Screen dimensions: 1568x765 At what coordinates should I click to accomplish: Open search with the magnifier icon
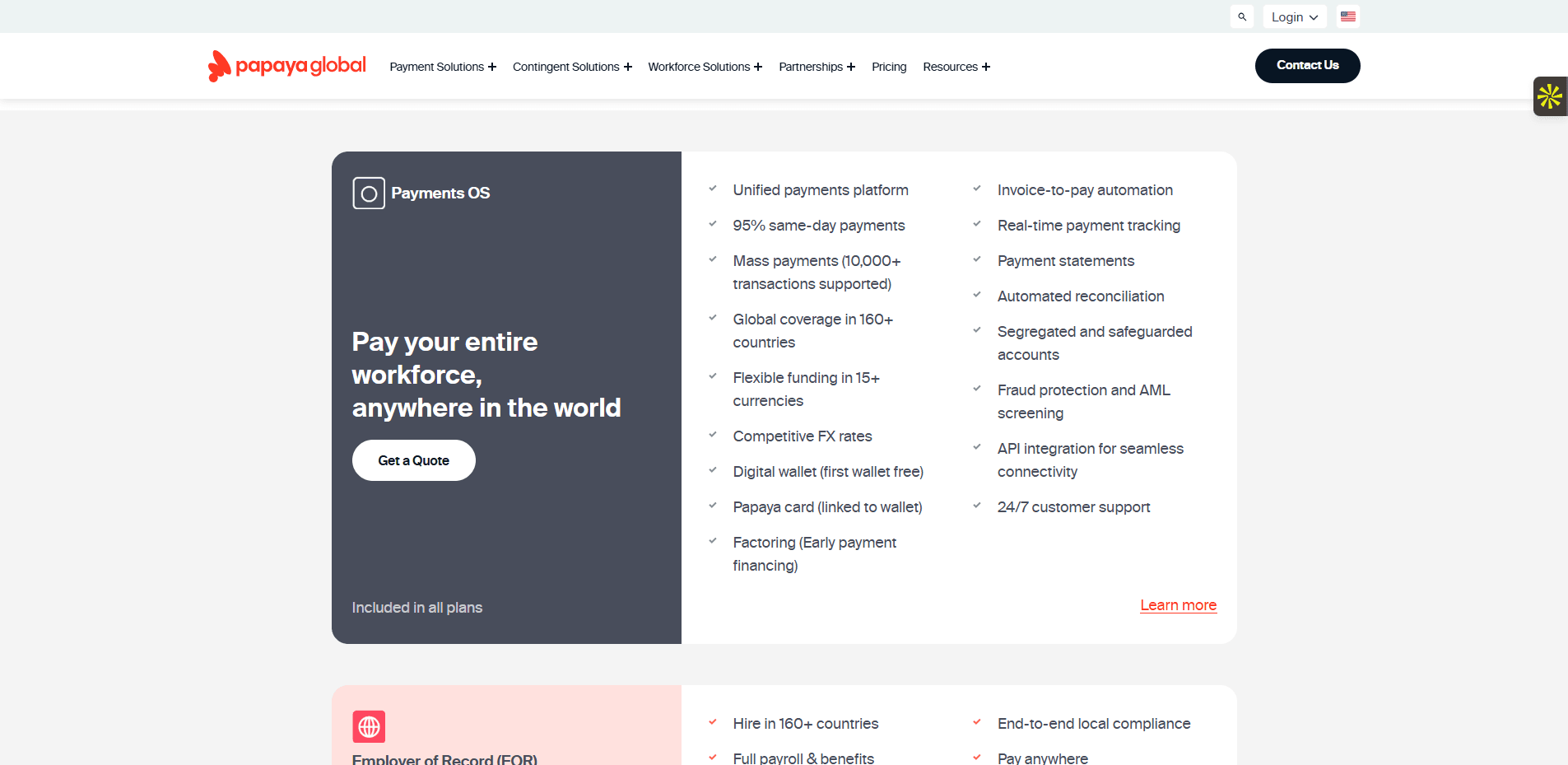(x=1242, y=16)
